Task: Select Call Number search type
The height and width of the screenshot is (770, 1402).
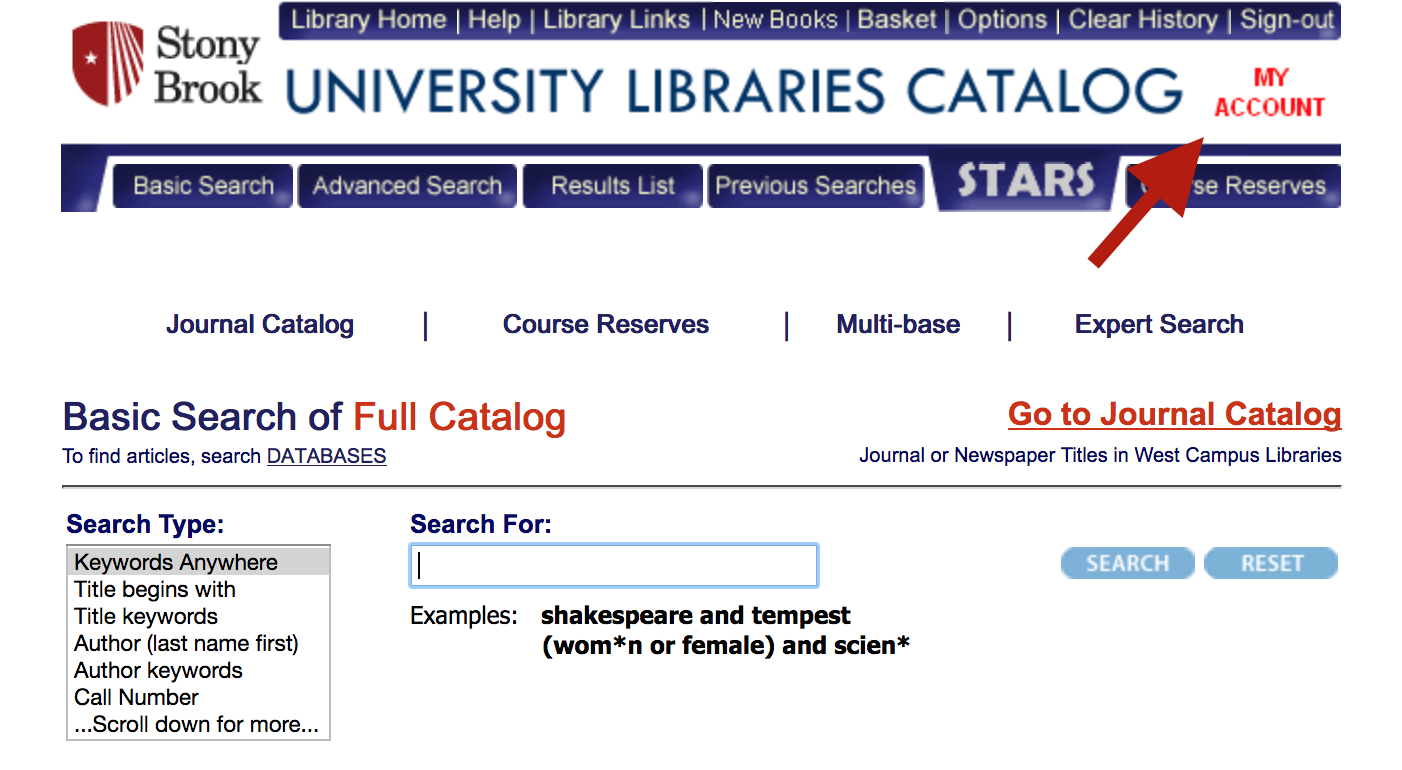Action: (x=198, y=697)
